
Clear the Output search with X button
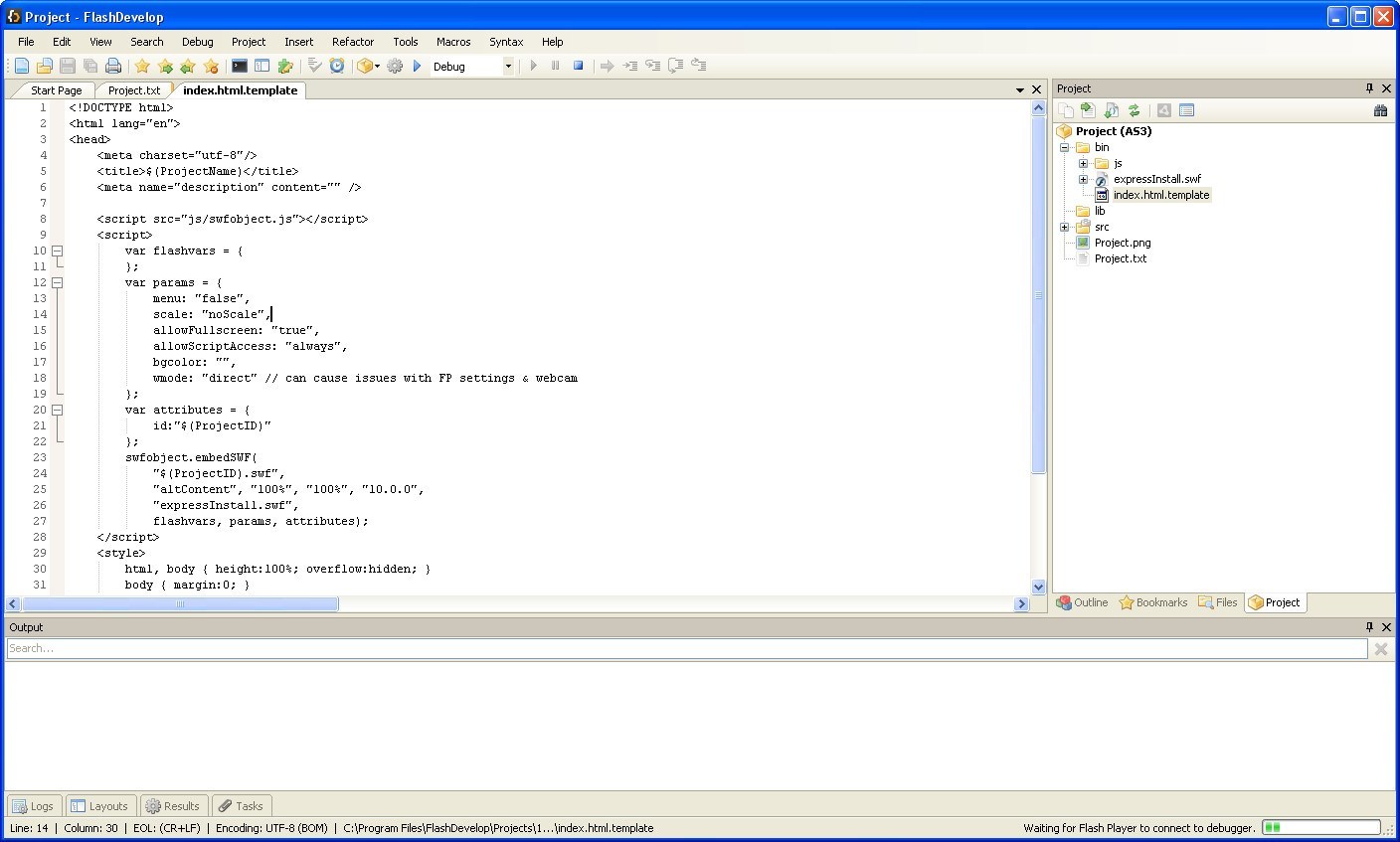(1380, 649)
